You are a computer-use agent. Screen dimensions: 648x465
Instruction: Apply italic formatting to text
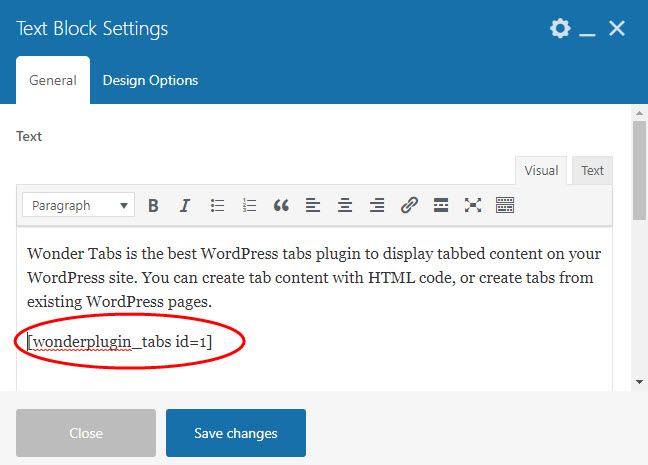[185, 205]
